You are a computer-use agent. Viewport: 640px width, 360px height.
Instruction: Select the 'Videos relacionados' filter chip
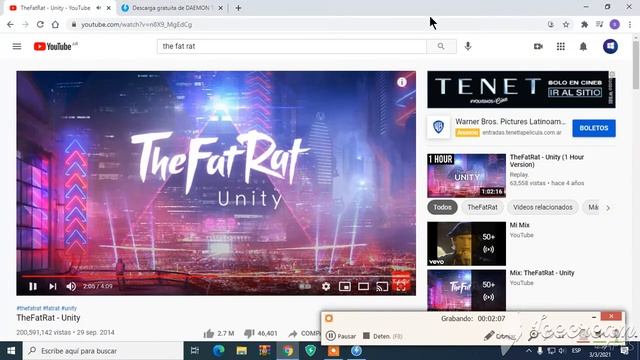click(x=543, y=207)
